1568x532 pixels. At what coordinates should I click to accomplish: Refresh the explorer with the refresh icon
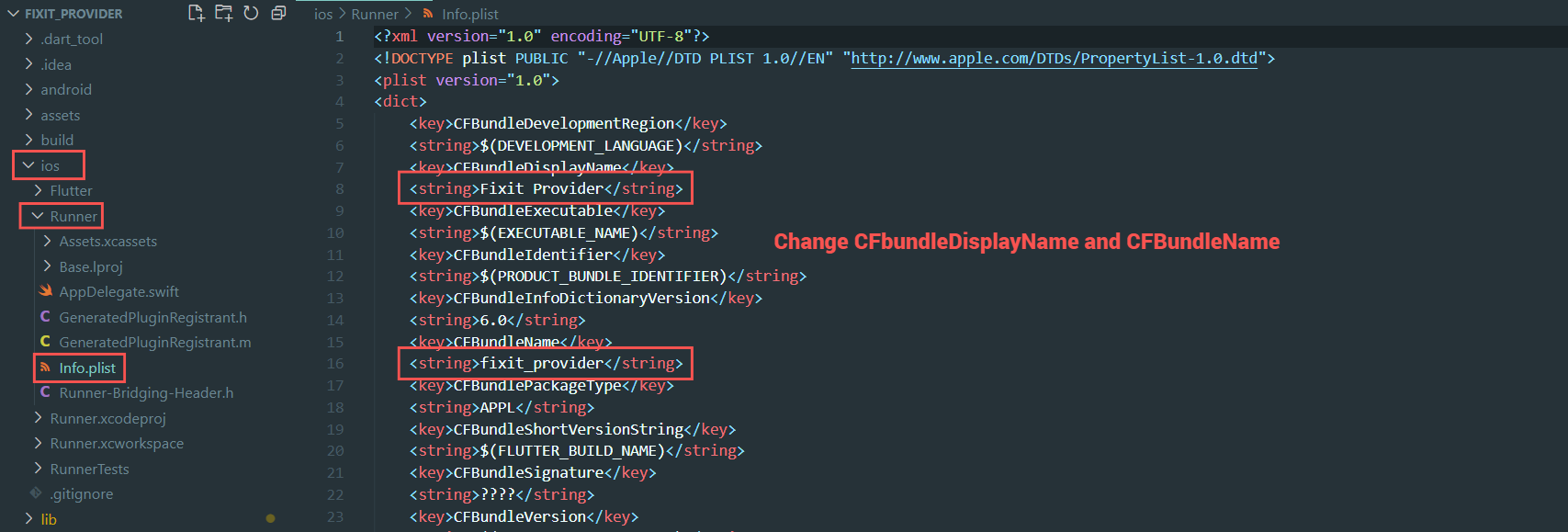point(251,13)
